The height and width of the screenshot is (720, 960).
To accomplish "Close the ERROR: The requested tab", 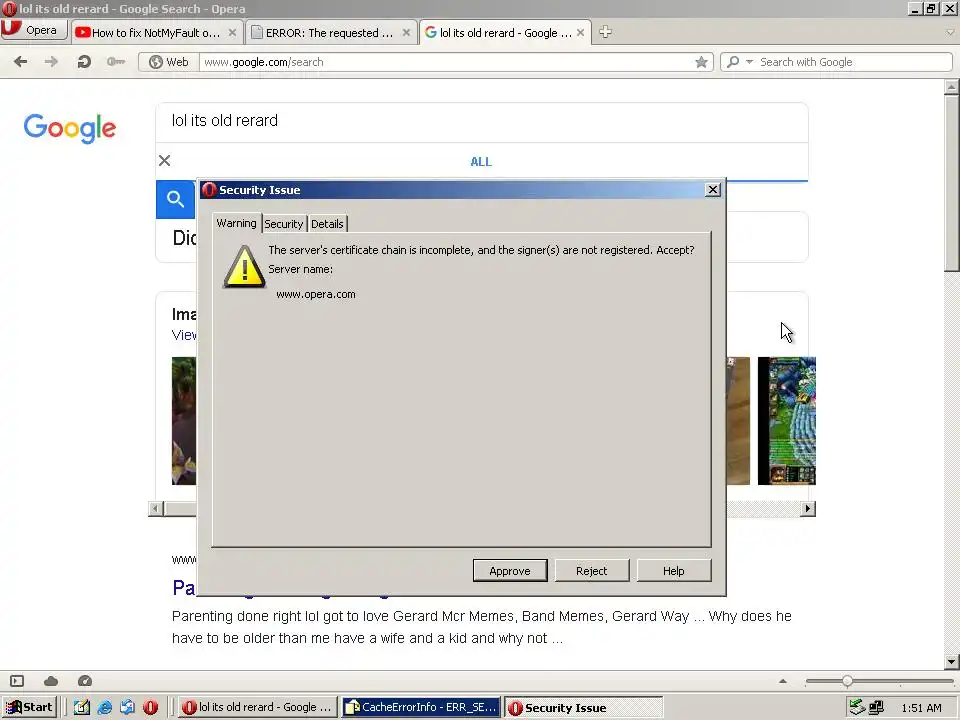I will 406,32.
